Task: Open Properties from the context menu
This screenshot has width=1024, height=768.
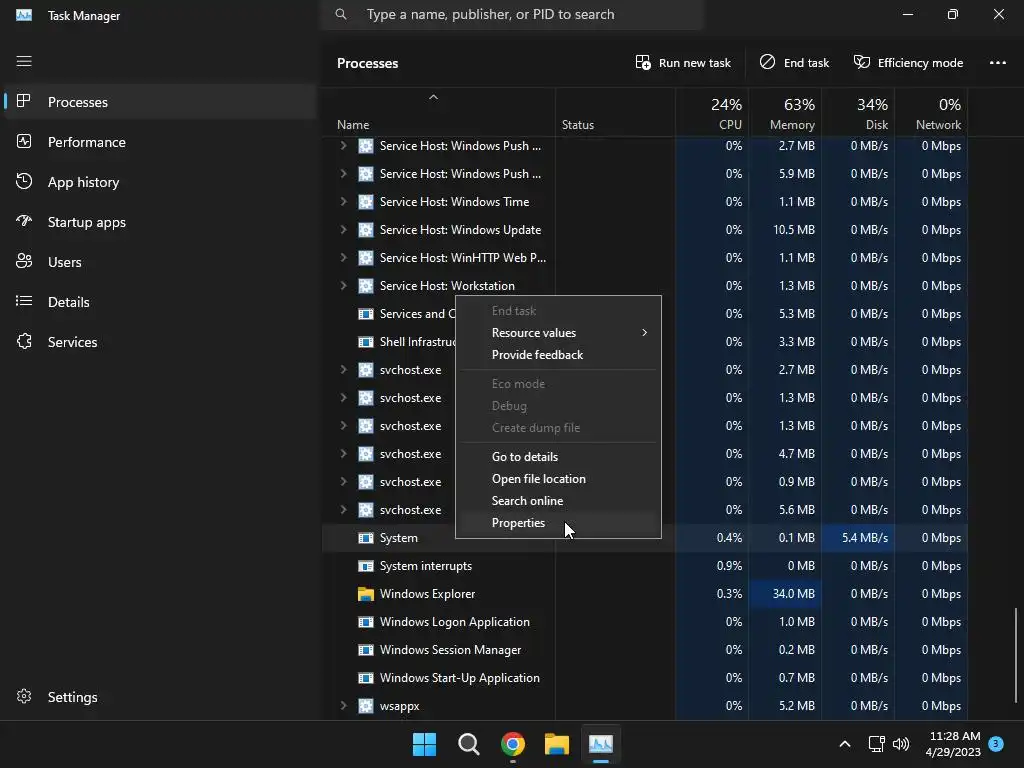Action: coord(558,523)
